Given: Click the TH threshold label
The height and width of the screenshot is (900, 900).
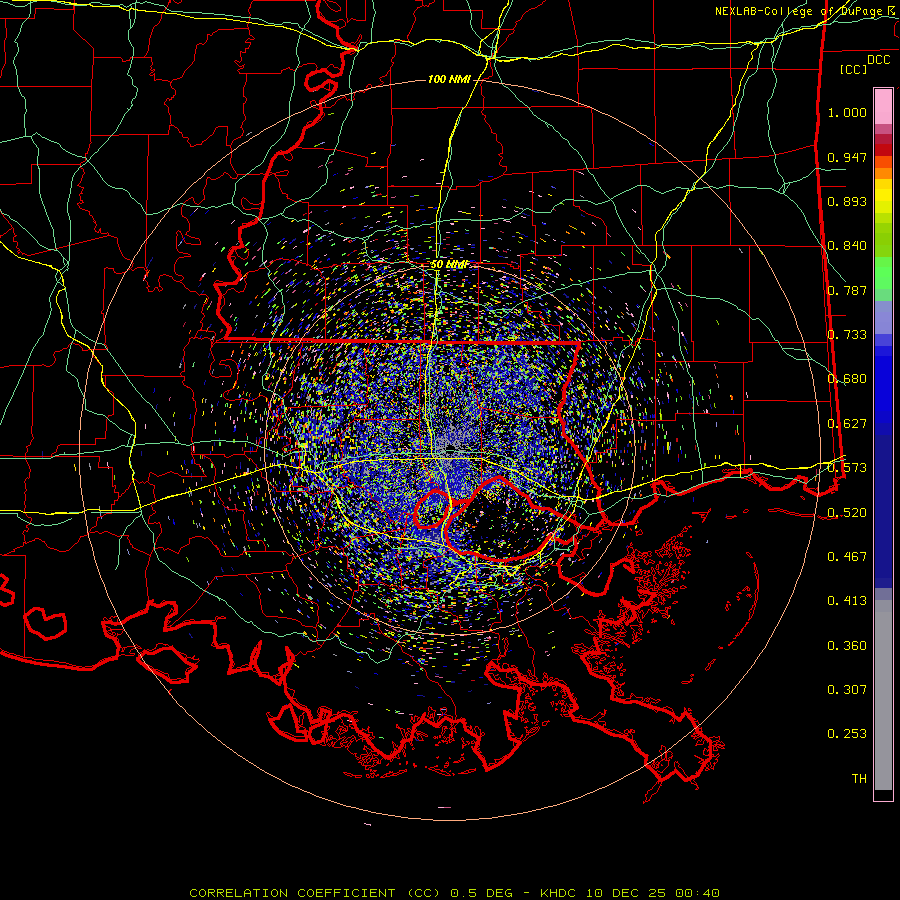Looking at the screenshot, I should click(x=859, y=779).
